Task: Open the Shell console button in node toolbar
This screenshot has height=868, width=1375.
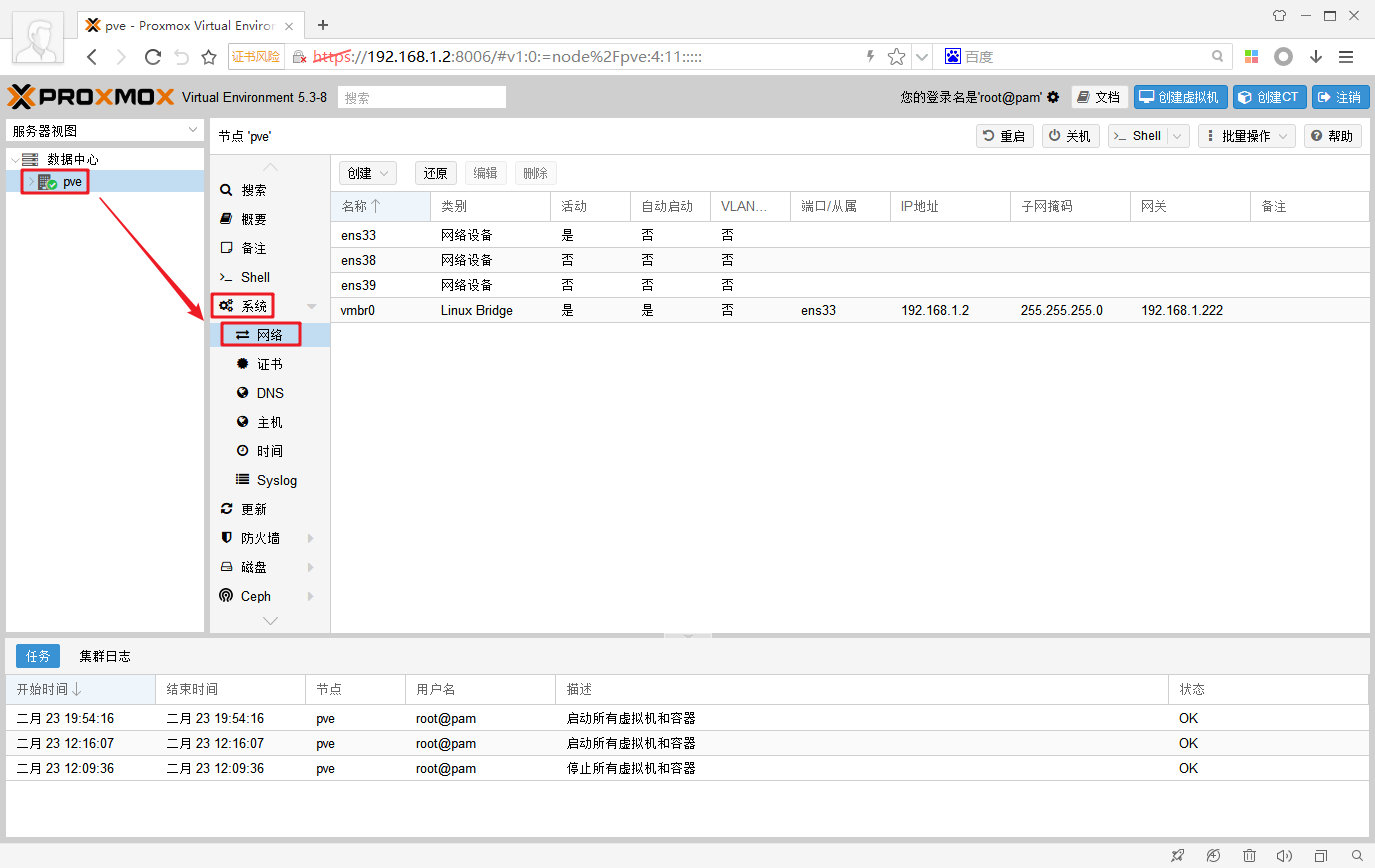Action: [1138, 136]
